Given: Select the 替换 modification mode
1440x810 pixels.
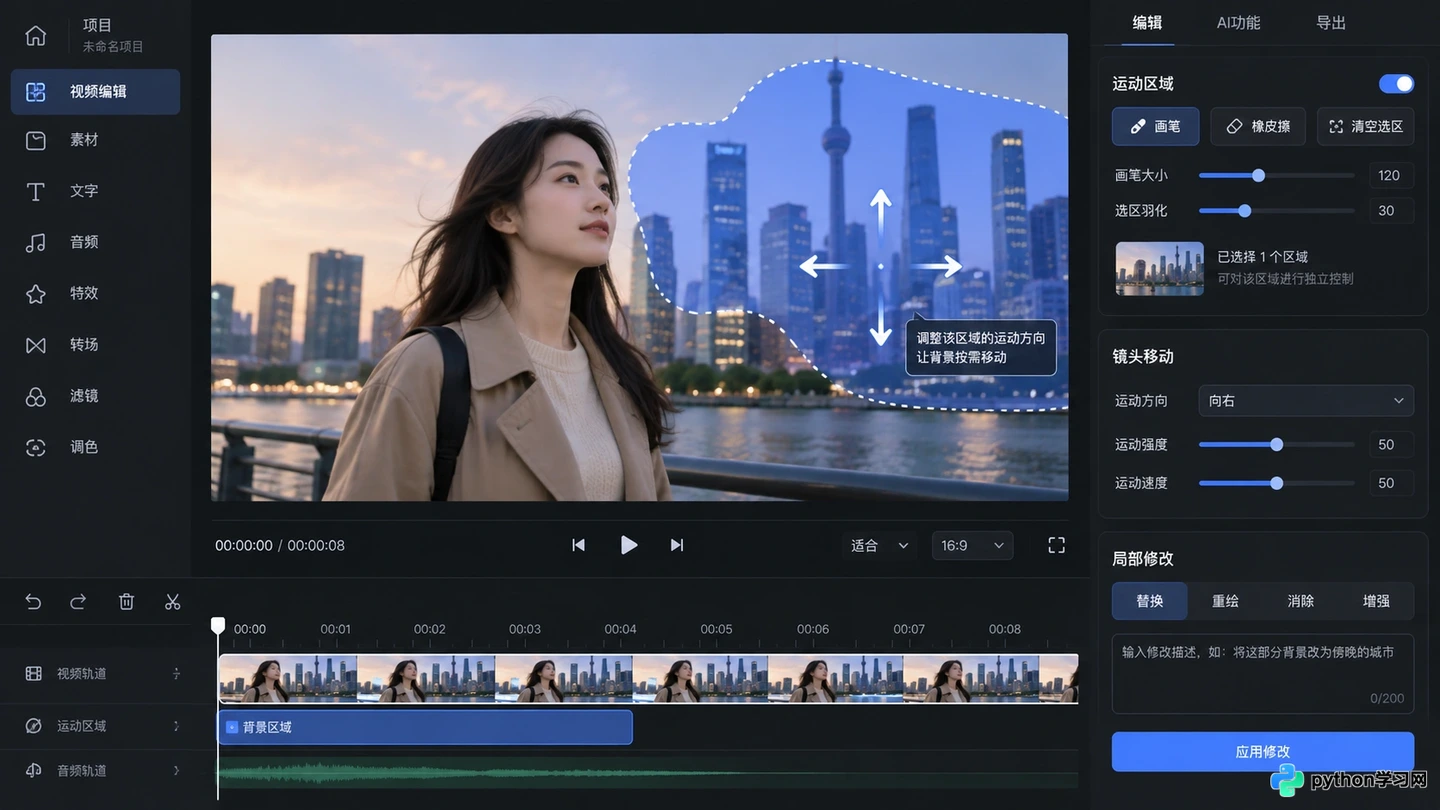Looking at the screenshot, I should pyautogui.click(x=1150, y=601).
